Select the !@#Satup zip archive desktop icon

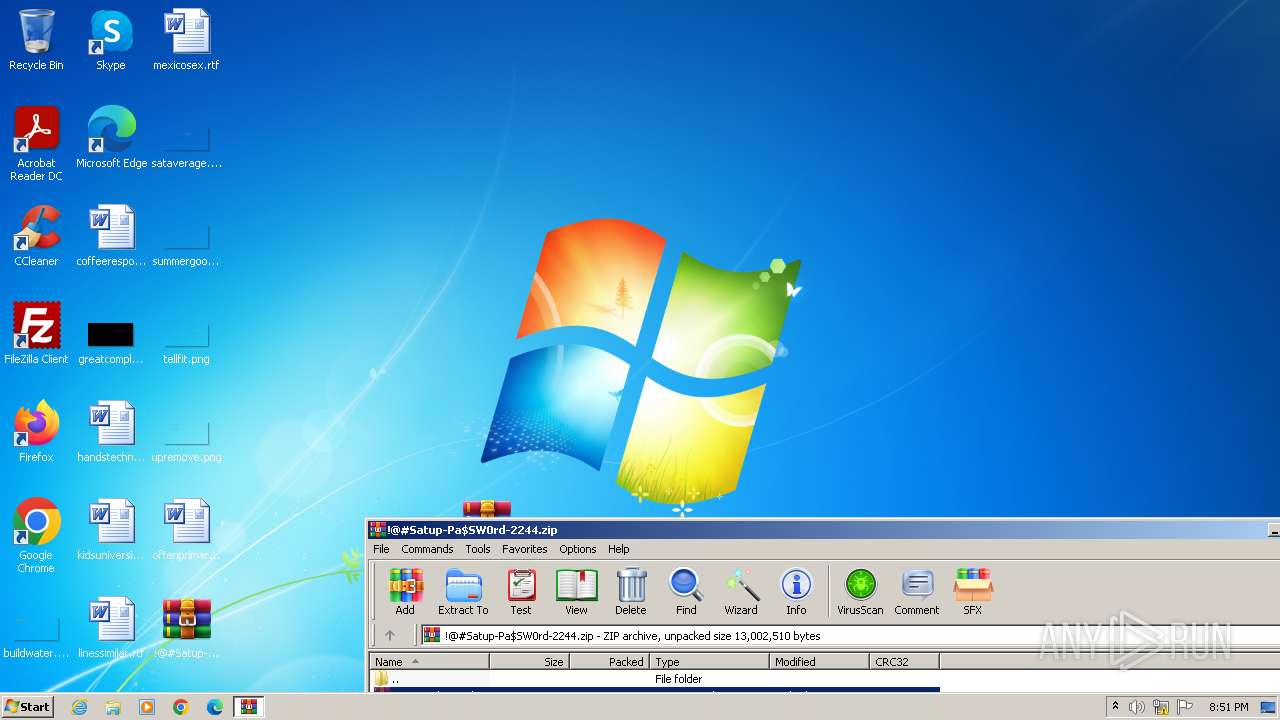[186, 627]
